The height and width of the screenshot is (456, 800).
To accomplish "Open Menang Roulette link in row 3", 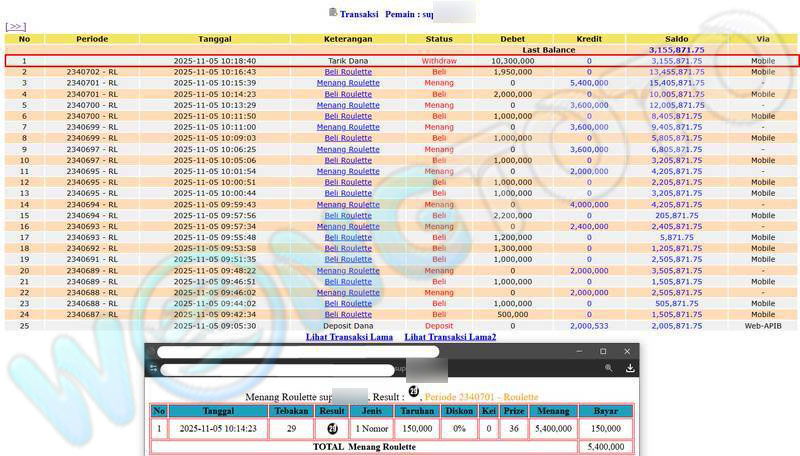I will [348, 83].
